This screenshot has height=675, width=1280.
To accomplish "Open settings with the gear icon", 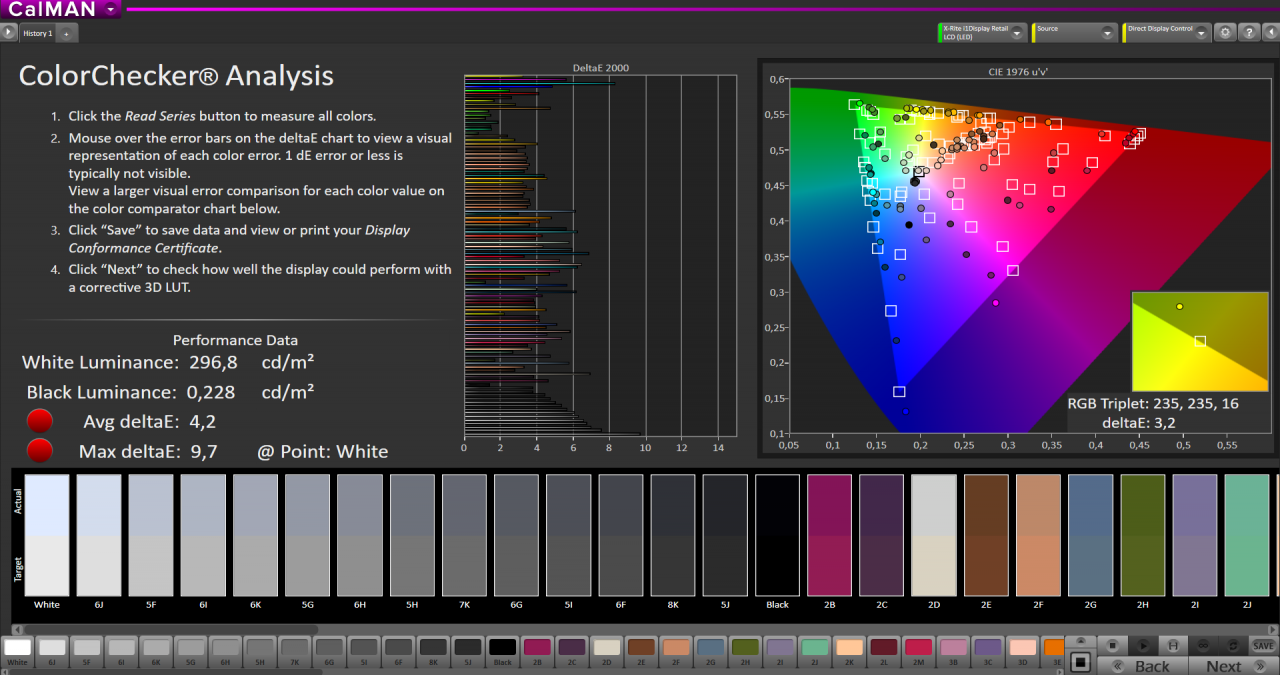I will click(x=1225, y=32).
